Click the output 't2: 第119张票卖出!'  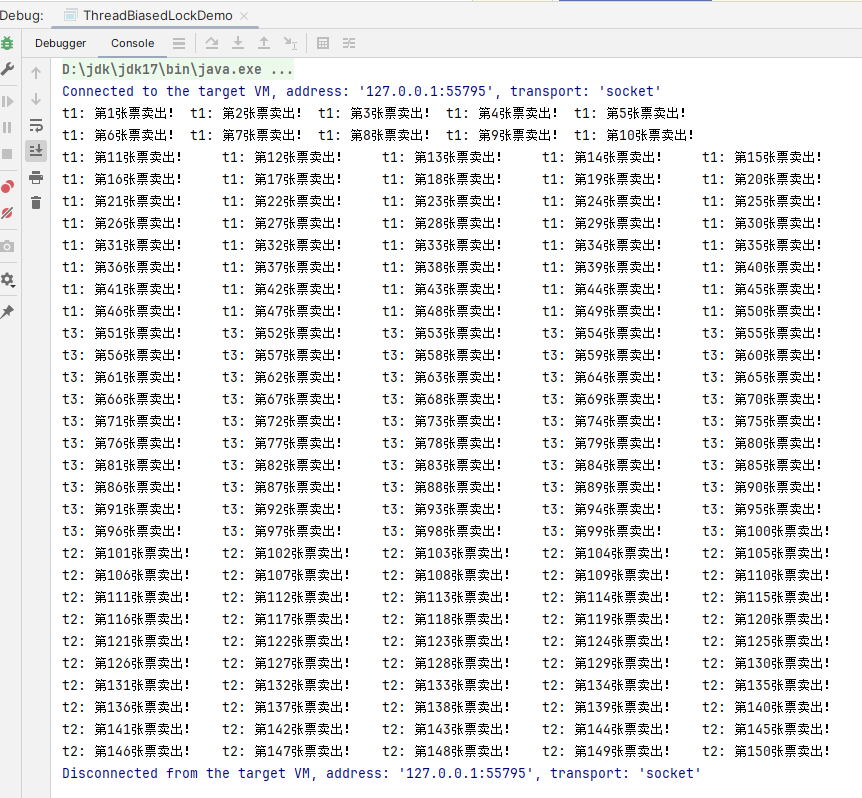tap(606, 619)
